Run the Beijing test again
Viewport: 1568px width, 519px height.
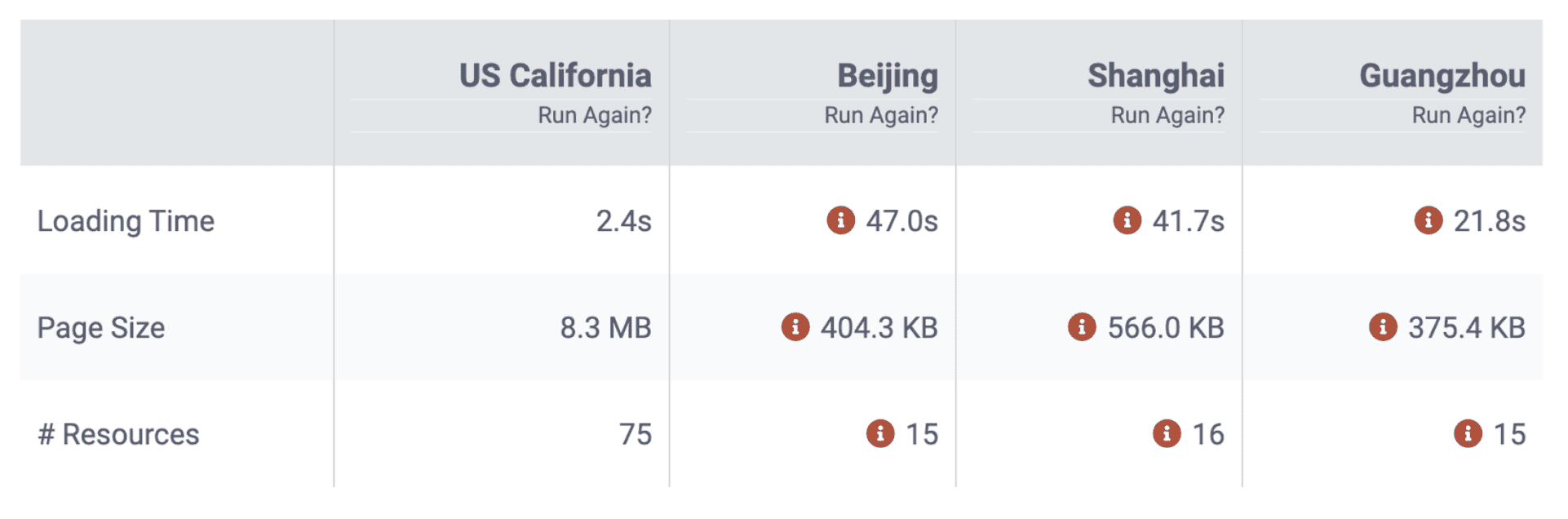pyautogui.click(x=880, y=116)
